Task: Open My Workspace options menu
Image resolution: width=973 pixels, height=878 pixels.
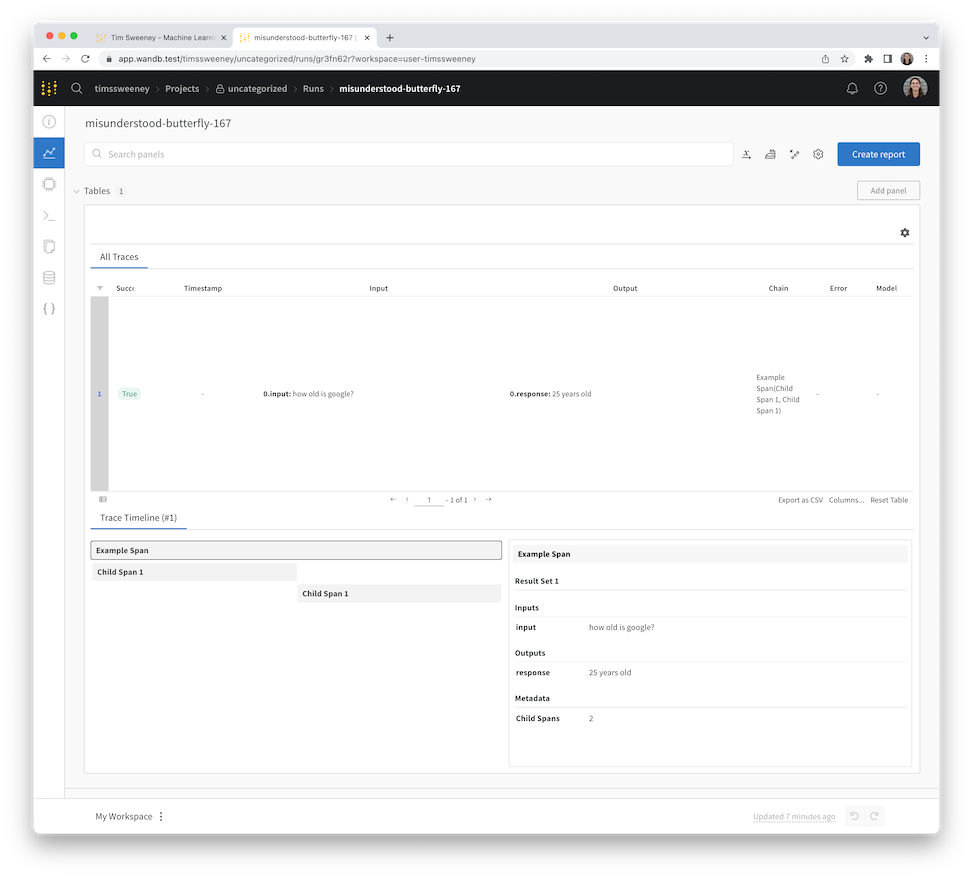Action: click(x=161, y=816)
